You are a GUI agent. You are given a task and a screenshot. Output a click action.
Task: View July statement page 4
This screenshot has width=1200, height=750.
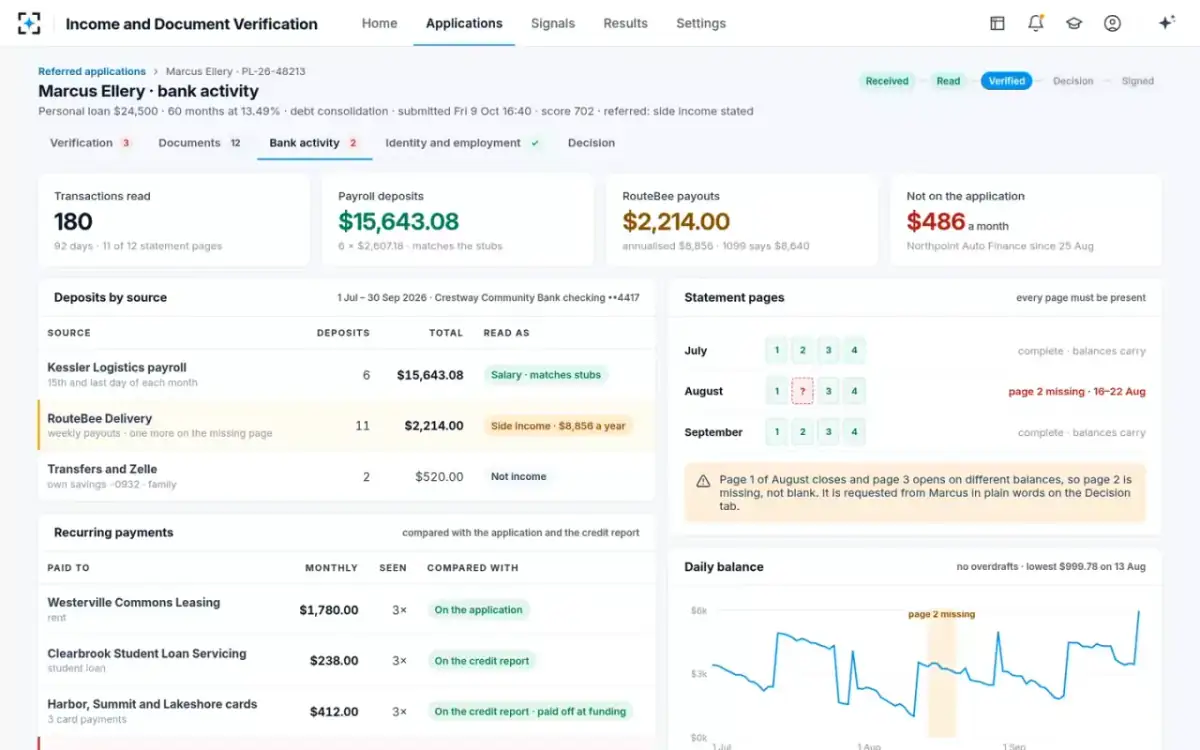point(854,351)
